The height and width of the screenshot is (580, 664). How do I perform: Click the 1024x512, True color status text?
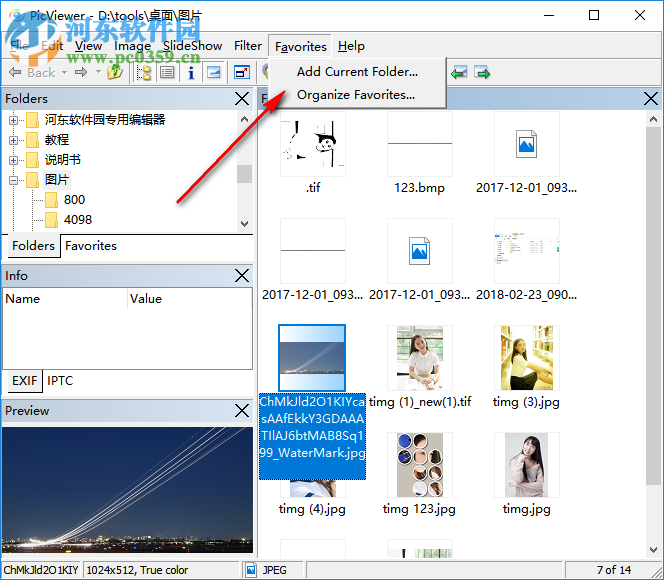point(137,570)
